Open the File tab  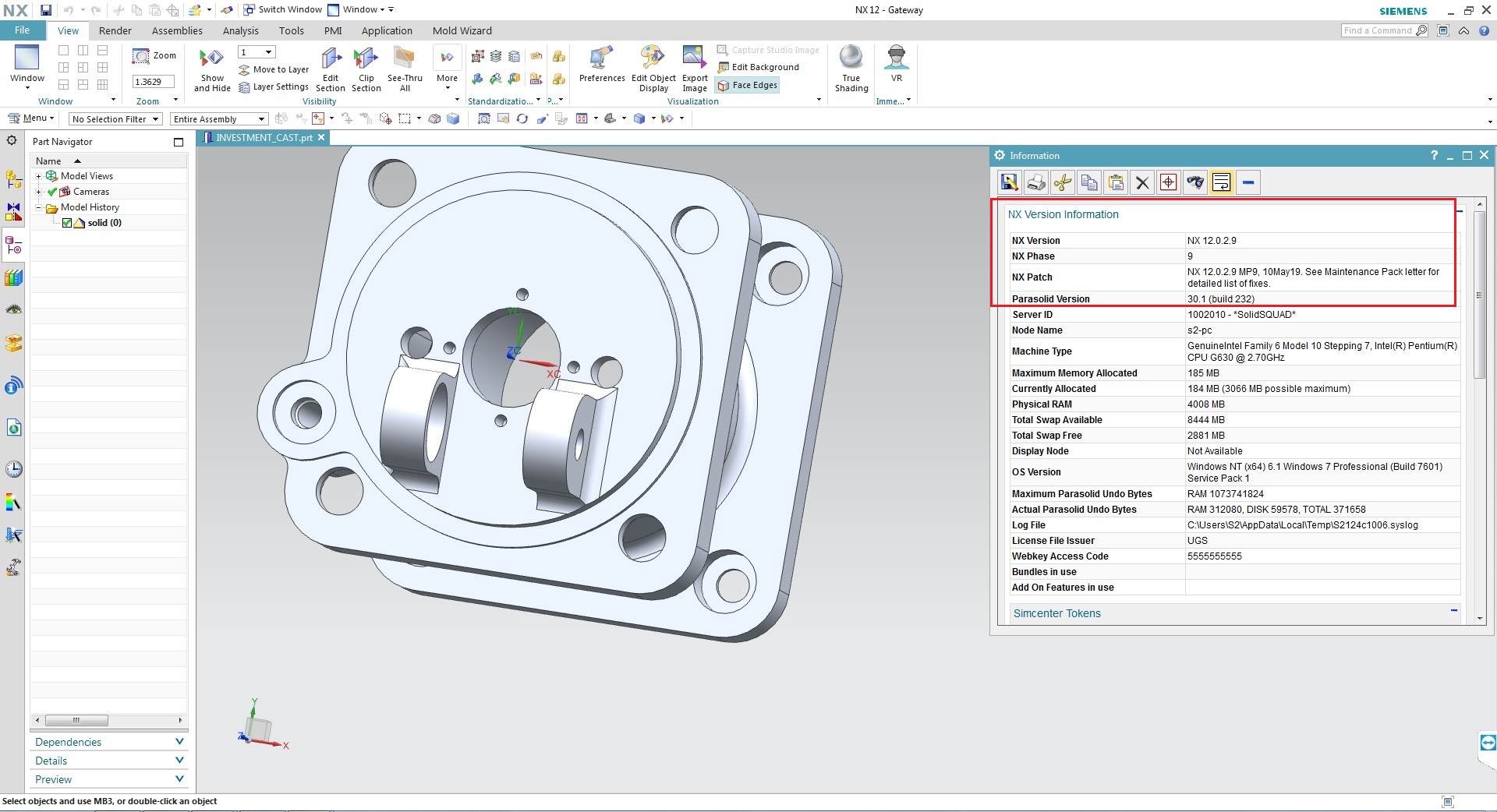pyautogui.click(x=22, y=30)
